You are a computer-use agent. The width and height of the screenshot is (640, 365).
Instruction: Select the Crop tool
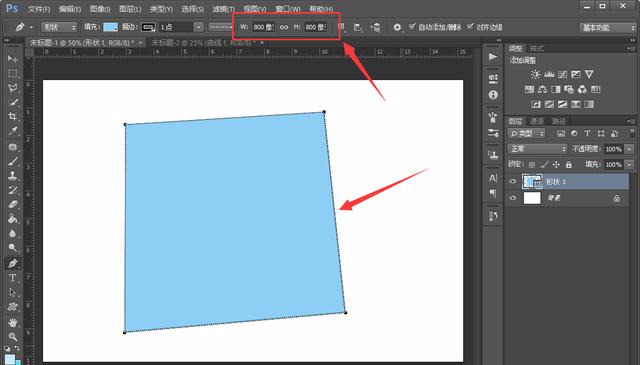pos(13,116)
